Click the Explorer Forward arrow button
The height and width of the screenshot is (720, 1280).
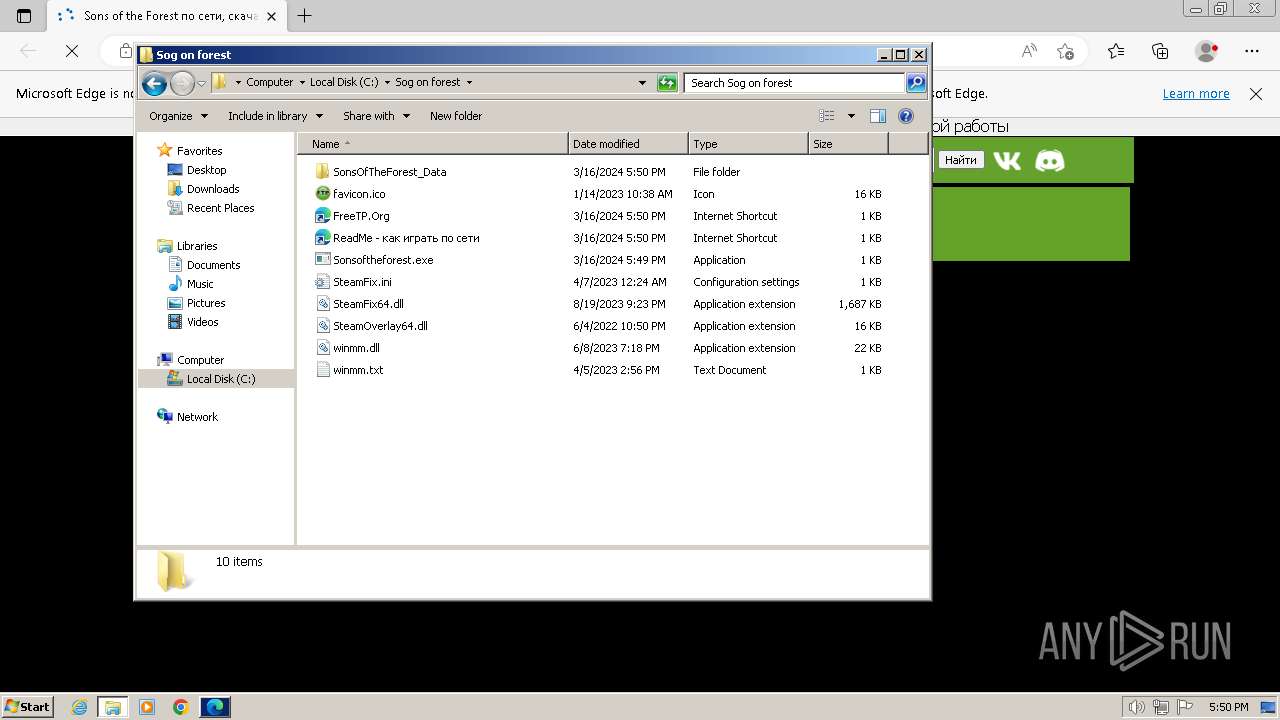pos(182,83)
